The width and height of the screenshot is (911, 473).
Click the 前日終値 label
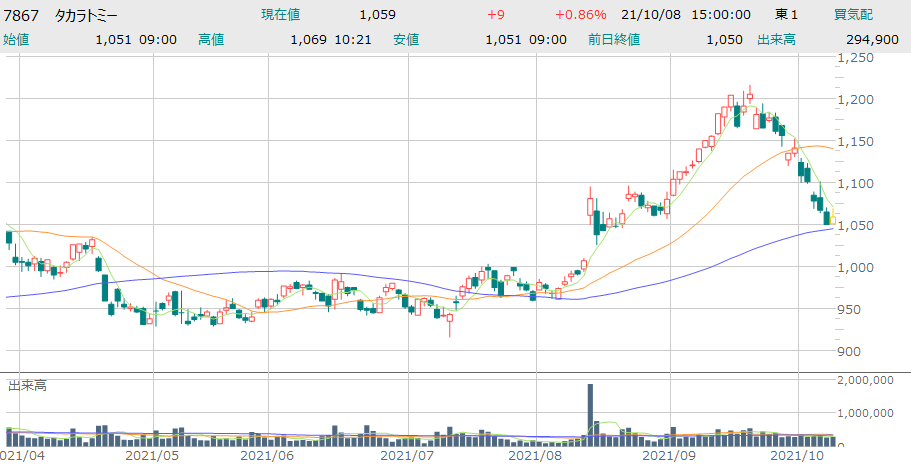[613, 40]
